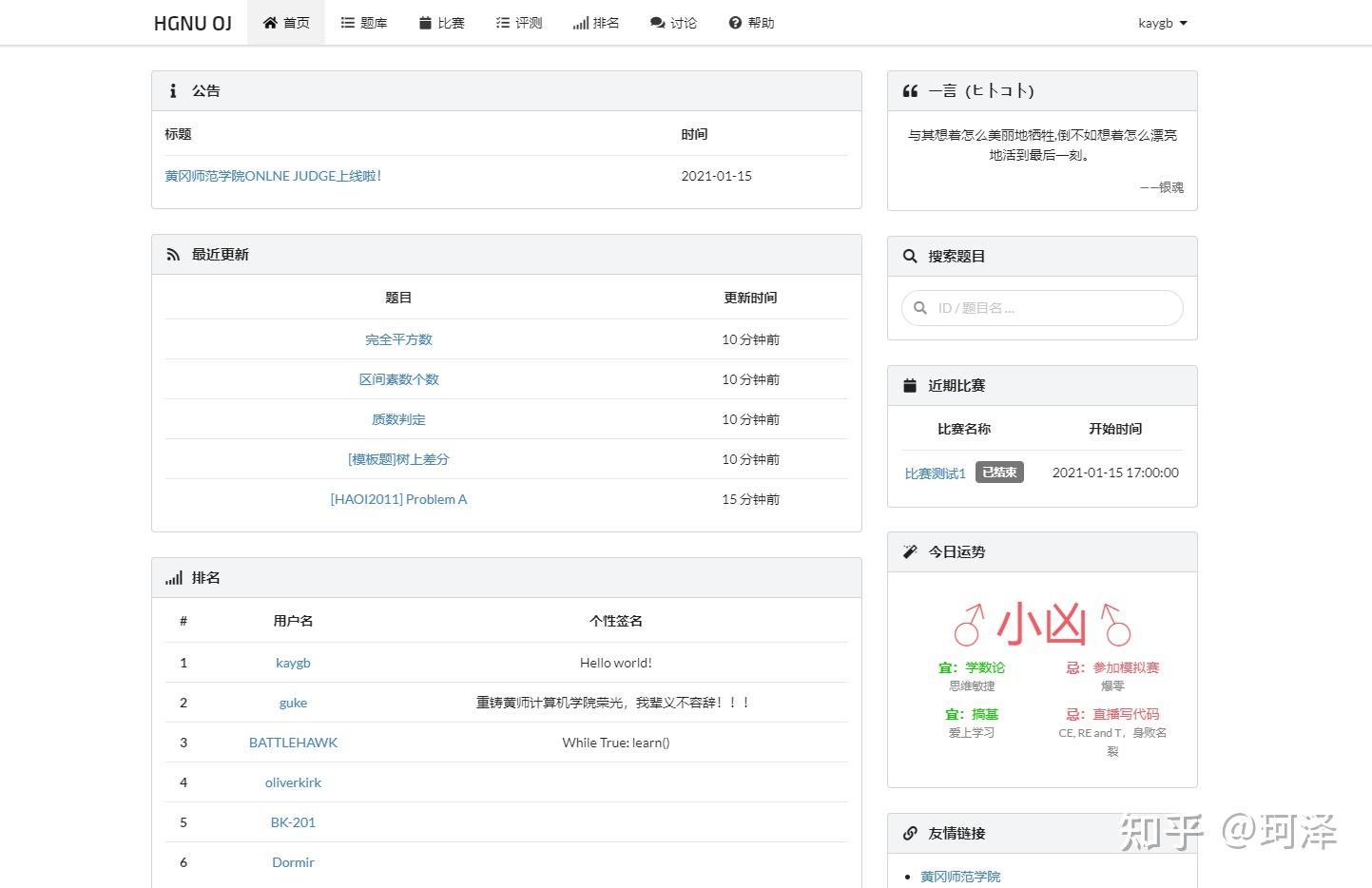Select the calendar icon next to 比赛
Viewport: 1372px width, 888px height.
click(x=425, y=23)
